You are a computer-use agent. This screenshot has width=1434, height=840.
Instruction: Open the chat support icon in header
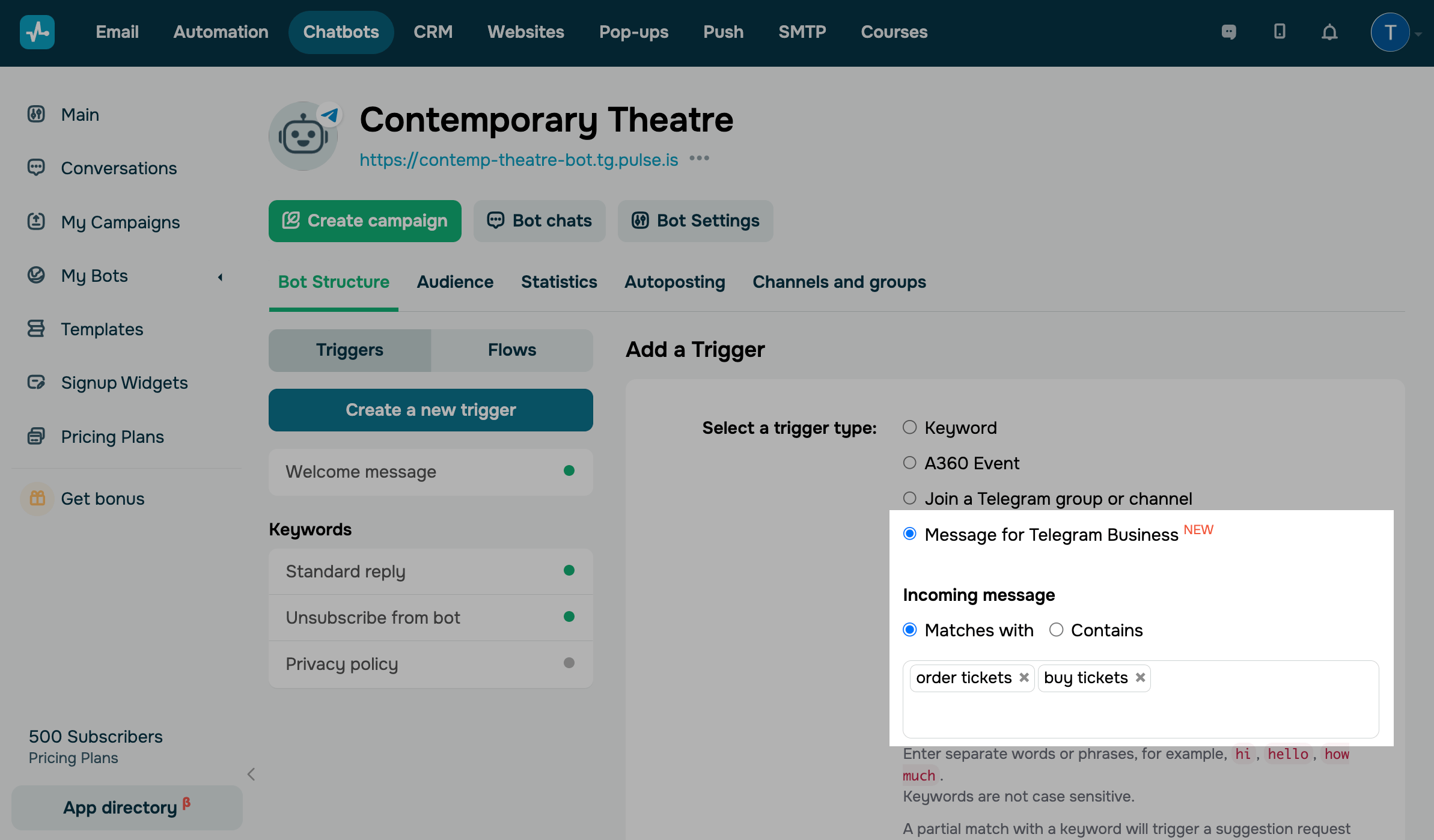coord(1229,32)
